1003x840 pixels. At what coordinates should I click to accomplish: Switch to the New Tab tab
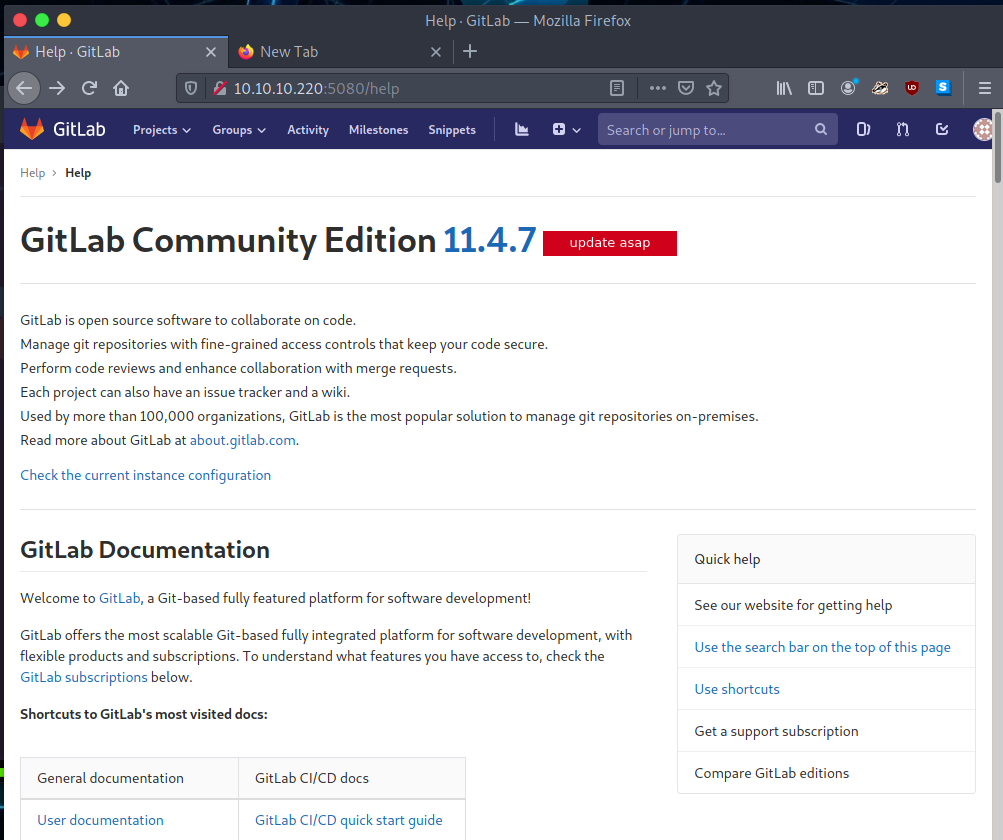pos(339,52)
